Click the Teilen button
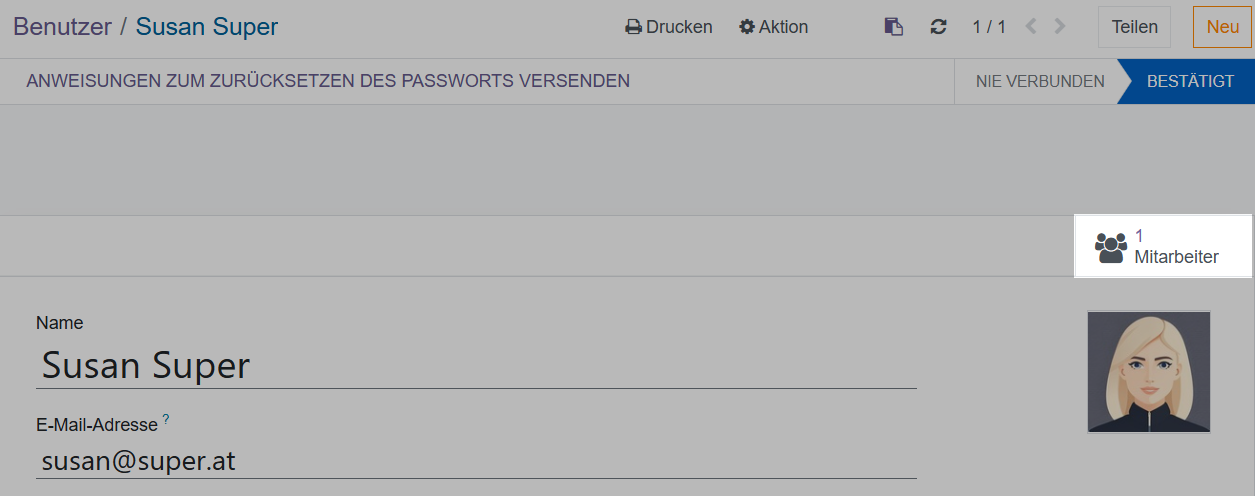 (1134, 27)
